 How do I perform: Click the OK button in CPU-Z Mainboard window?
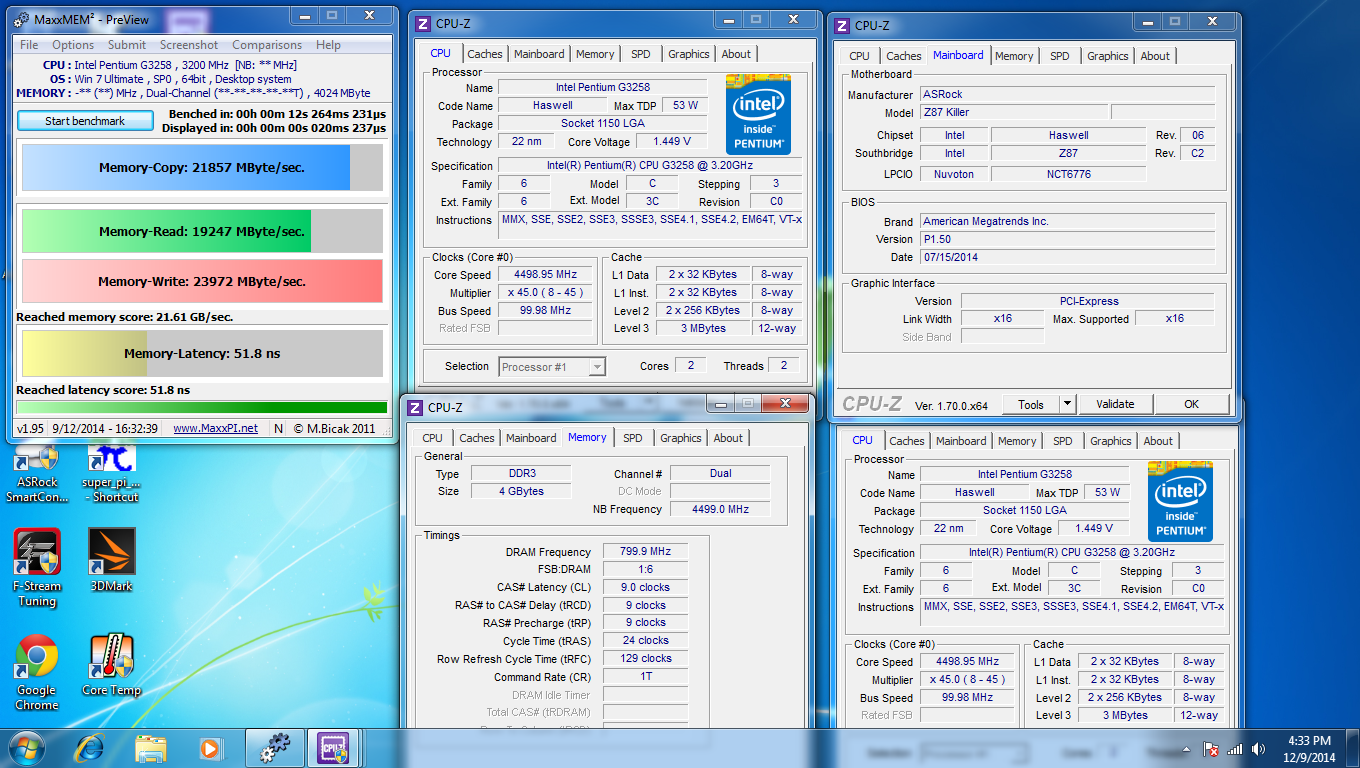1191,404
